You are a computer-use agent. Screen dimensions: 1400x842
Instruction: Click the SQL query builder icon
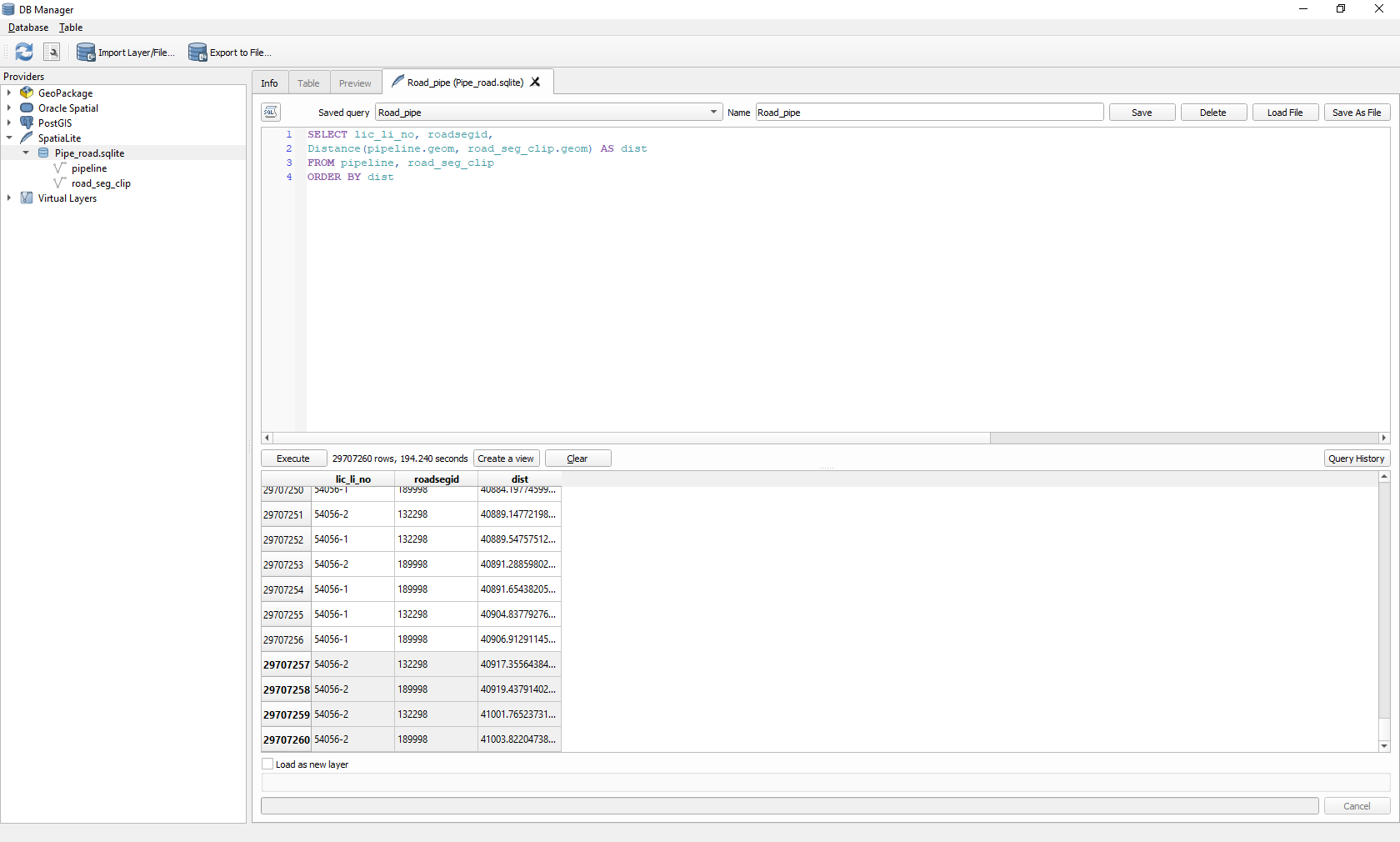click(x=271, y=112)
